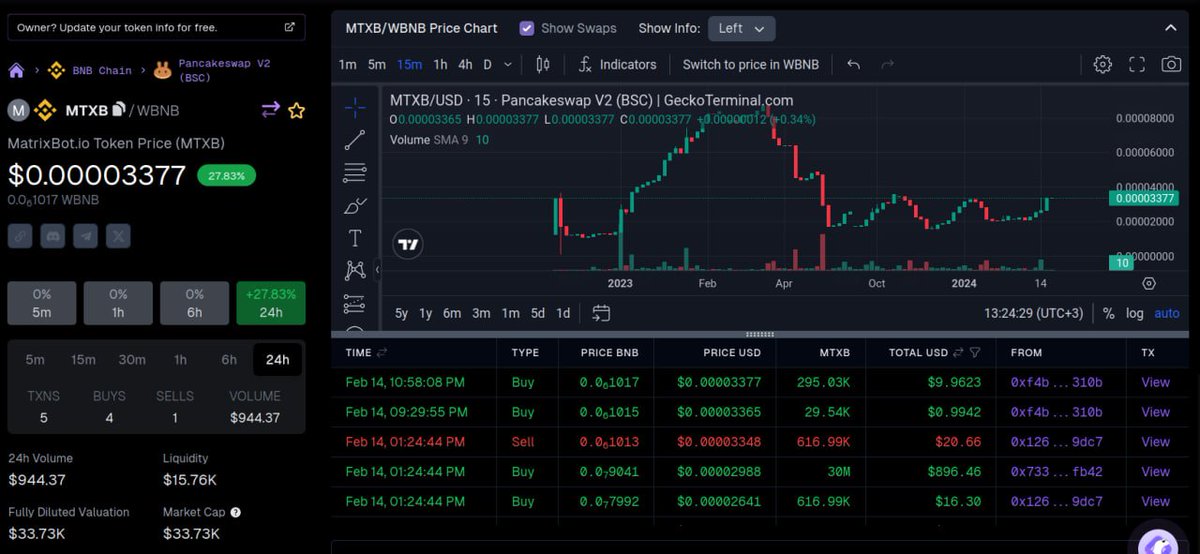Screen dimensions: 1200x554
Task: View transaction for the Sell row
Action: click(1155, 442)
